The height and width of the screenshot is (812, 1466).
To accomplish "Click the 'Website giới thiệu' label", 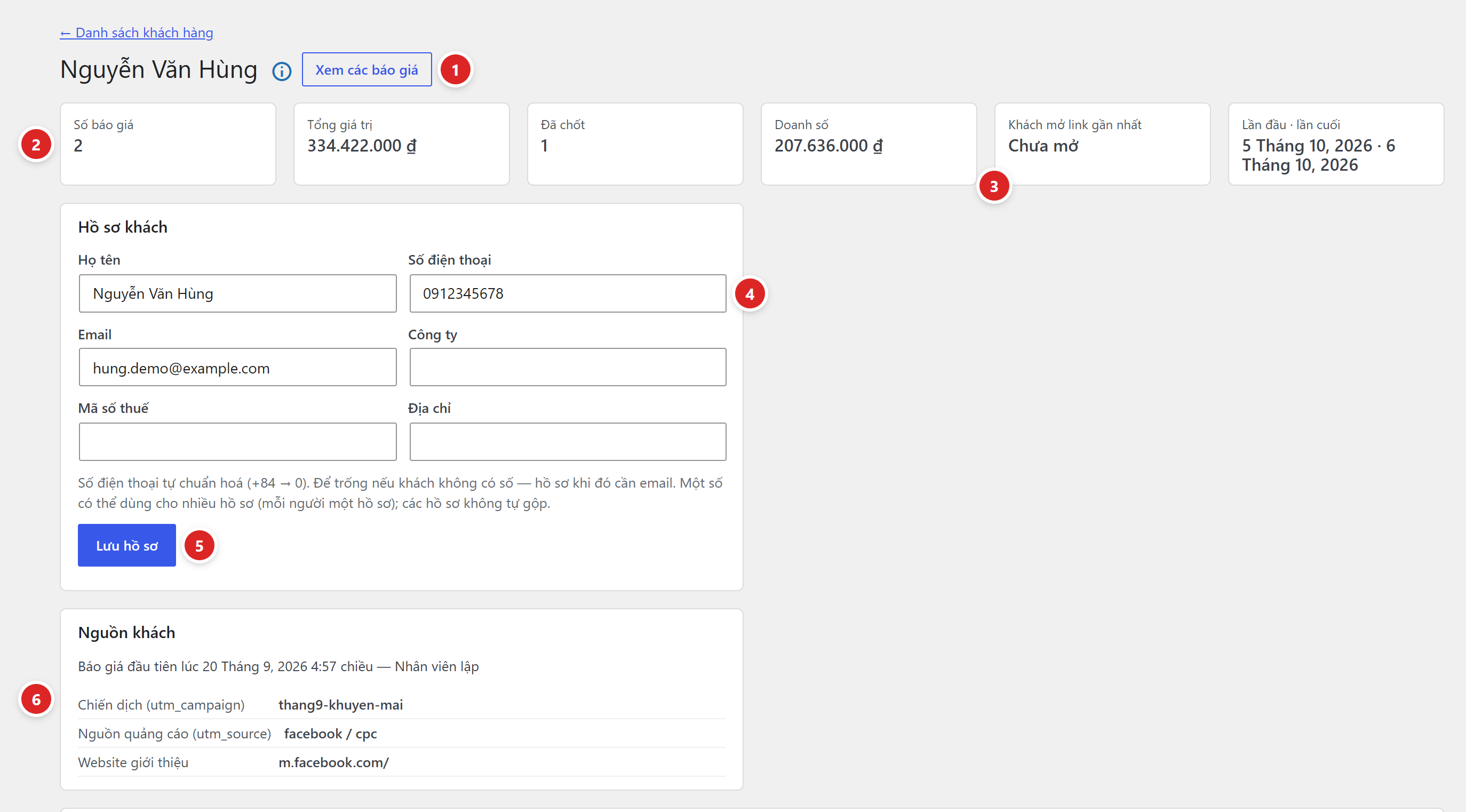I will [133, 762].
